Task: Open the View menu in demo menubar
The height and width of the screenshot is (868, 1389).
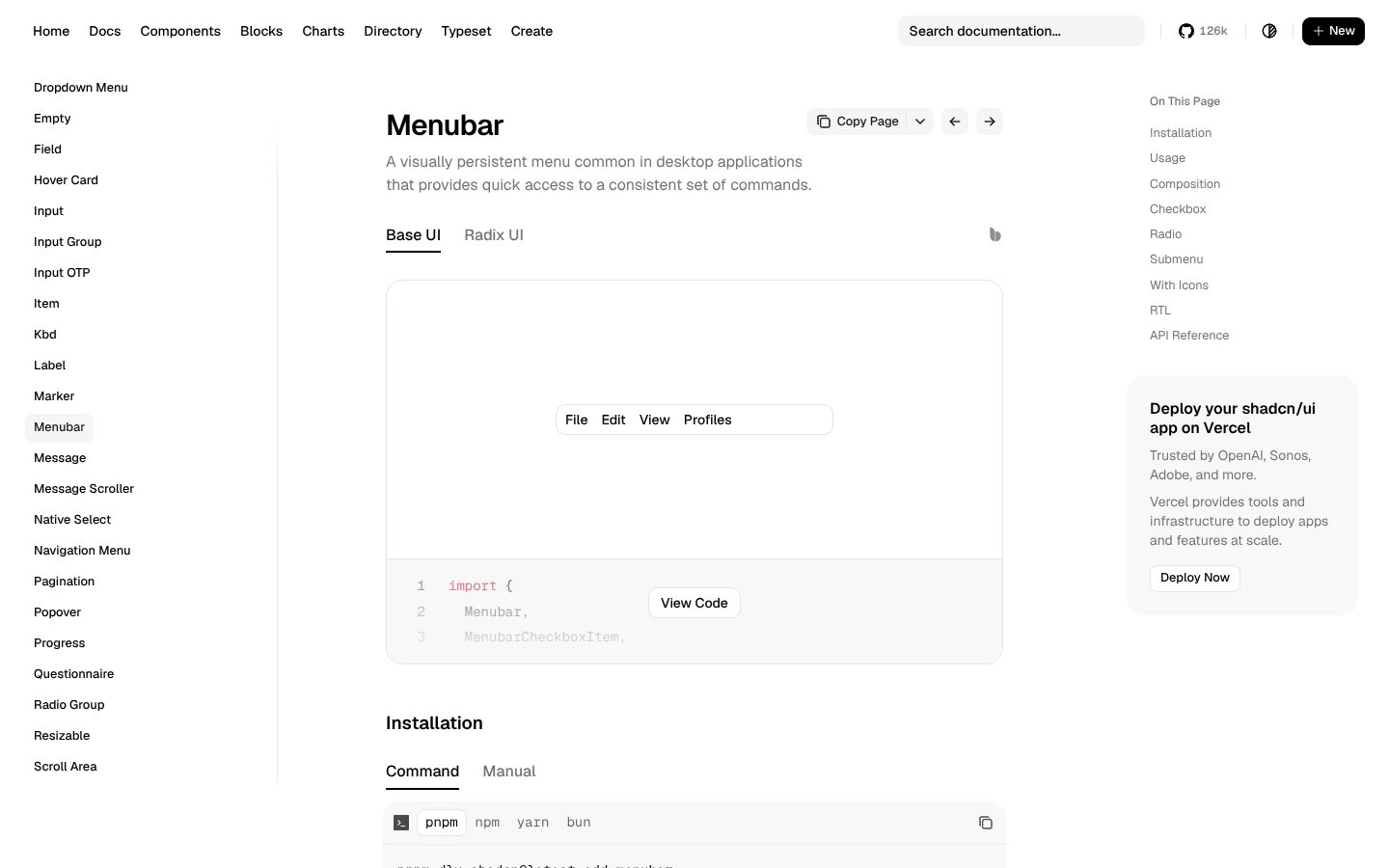Action: pos(654,420)
